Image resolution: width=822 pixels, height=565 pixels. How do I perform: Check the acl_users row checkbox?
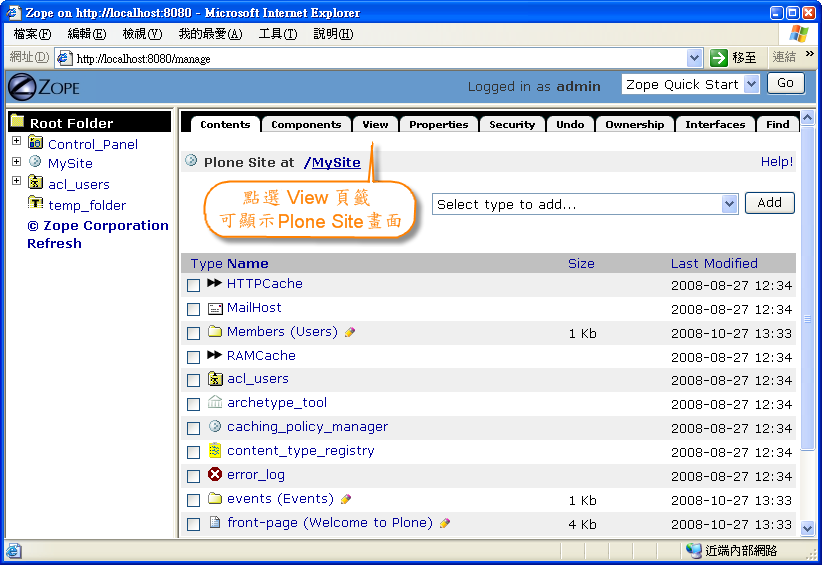193,381
